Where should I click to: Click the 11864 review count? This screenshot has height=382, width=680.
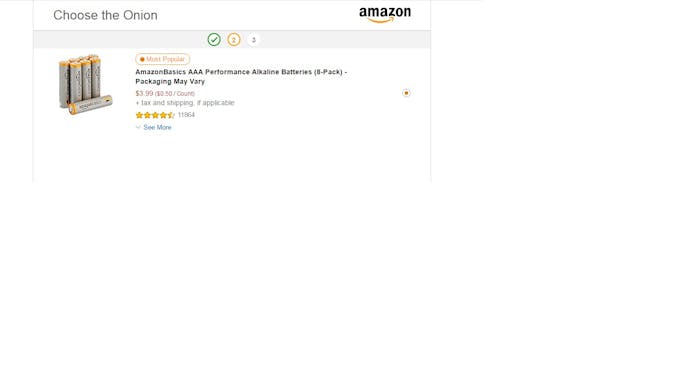click(186, 115)
